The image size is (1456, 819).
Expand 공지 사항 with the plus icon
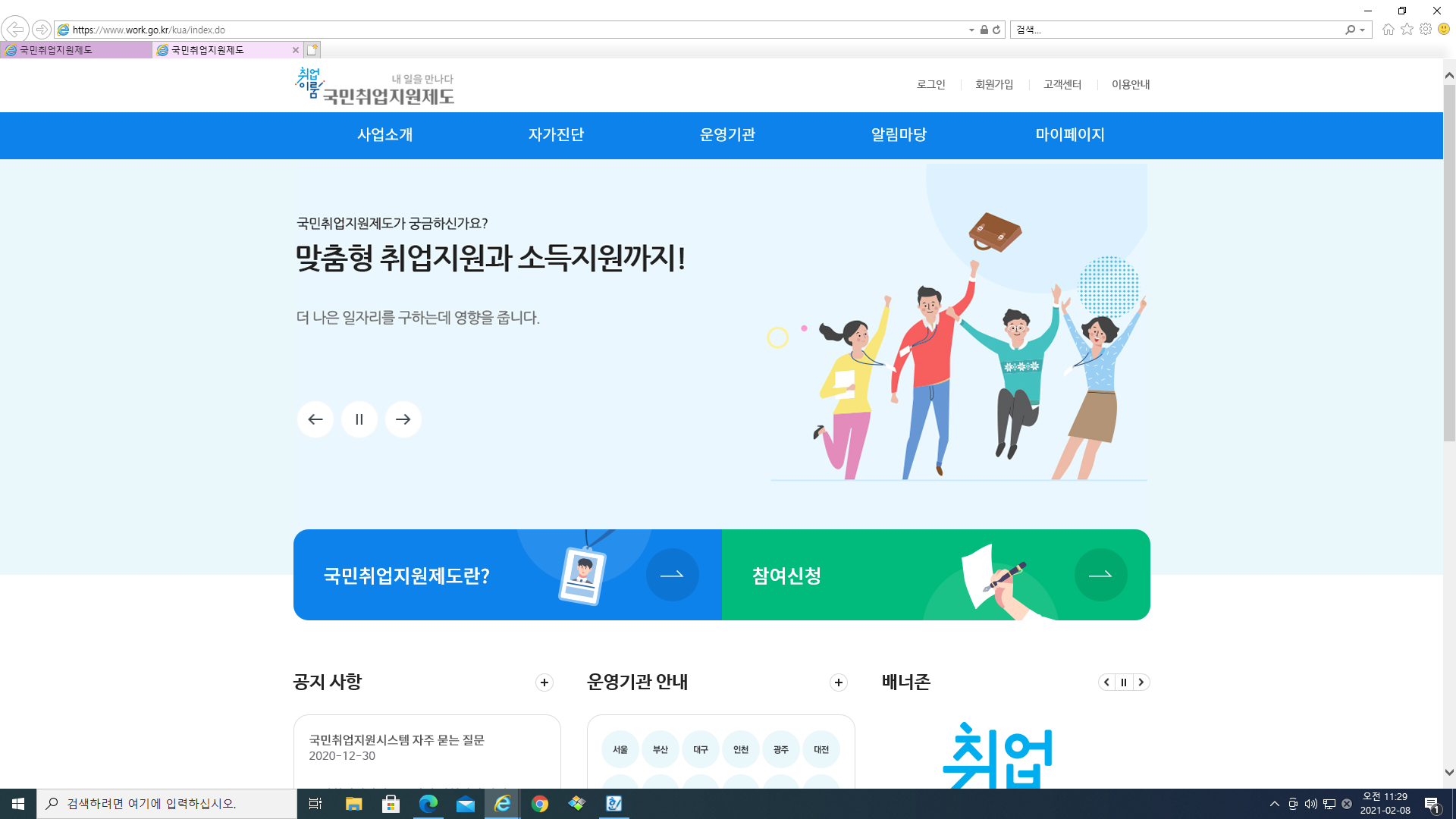[544, 682]
